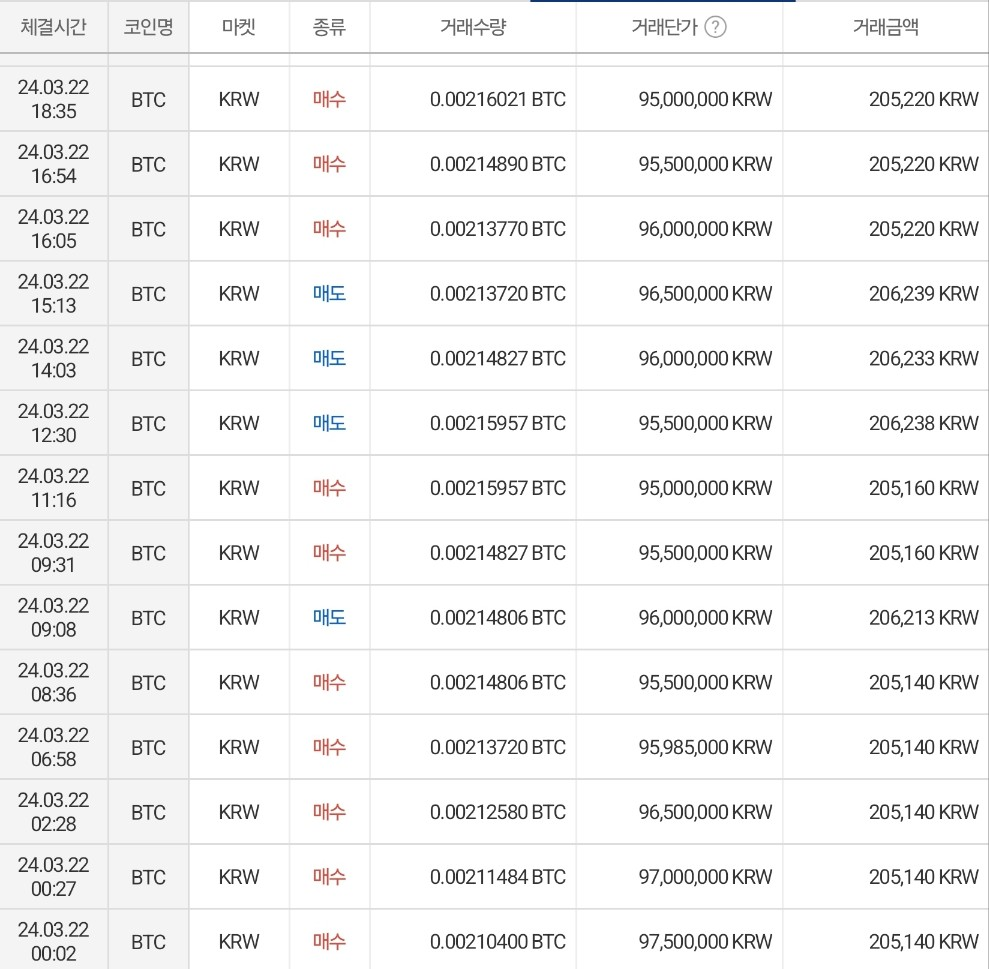This screenshot has width=989, height=969.
Task: Click 매수 type in the 00:02 row
Action: tap(329, 942)
